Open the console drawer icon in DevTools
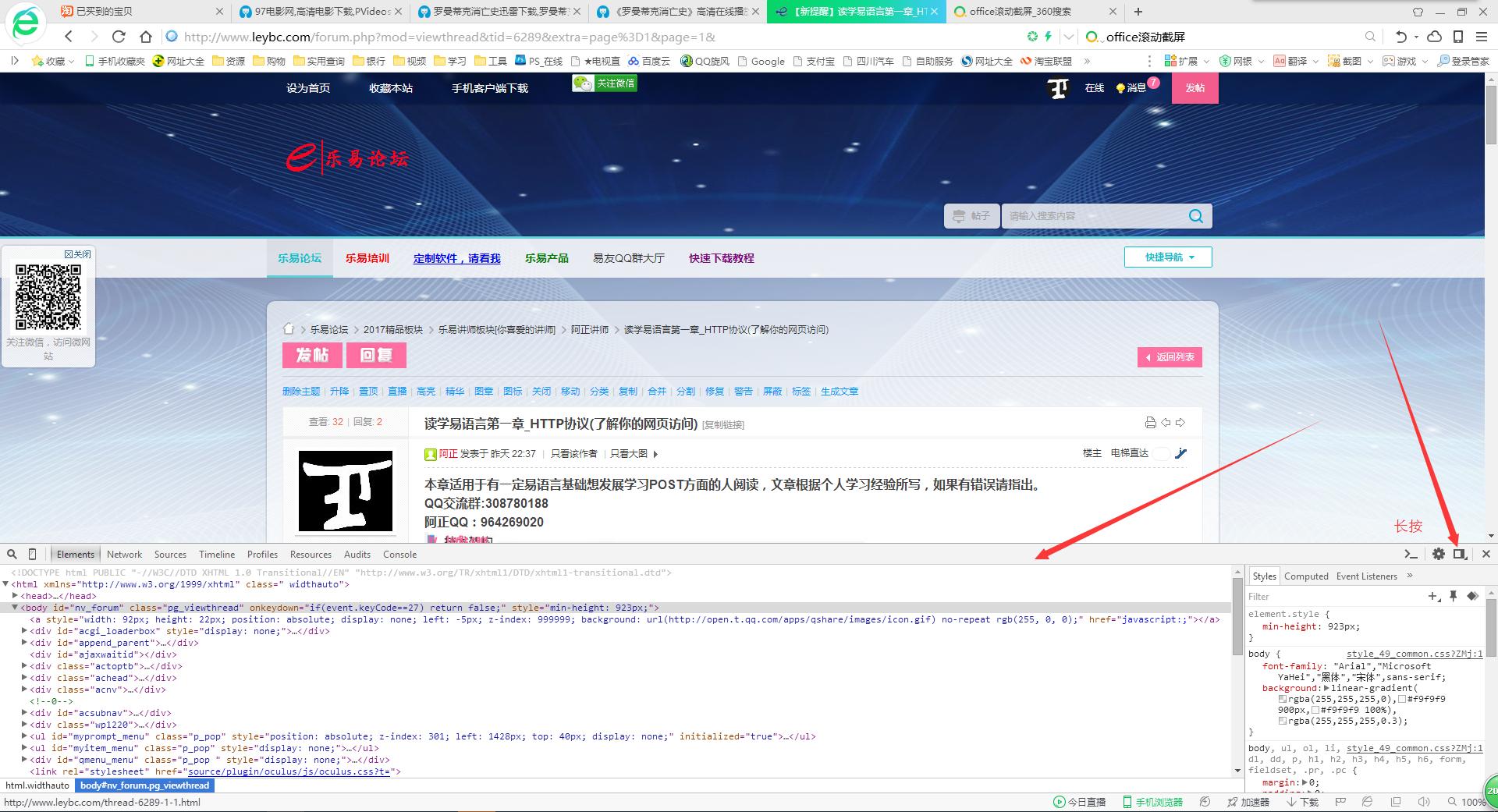The image size is (1498, 812). (x=1411, y=554)
